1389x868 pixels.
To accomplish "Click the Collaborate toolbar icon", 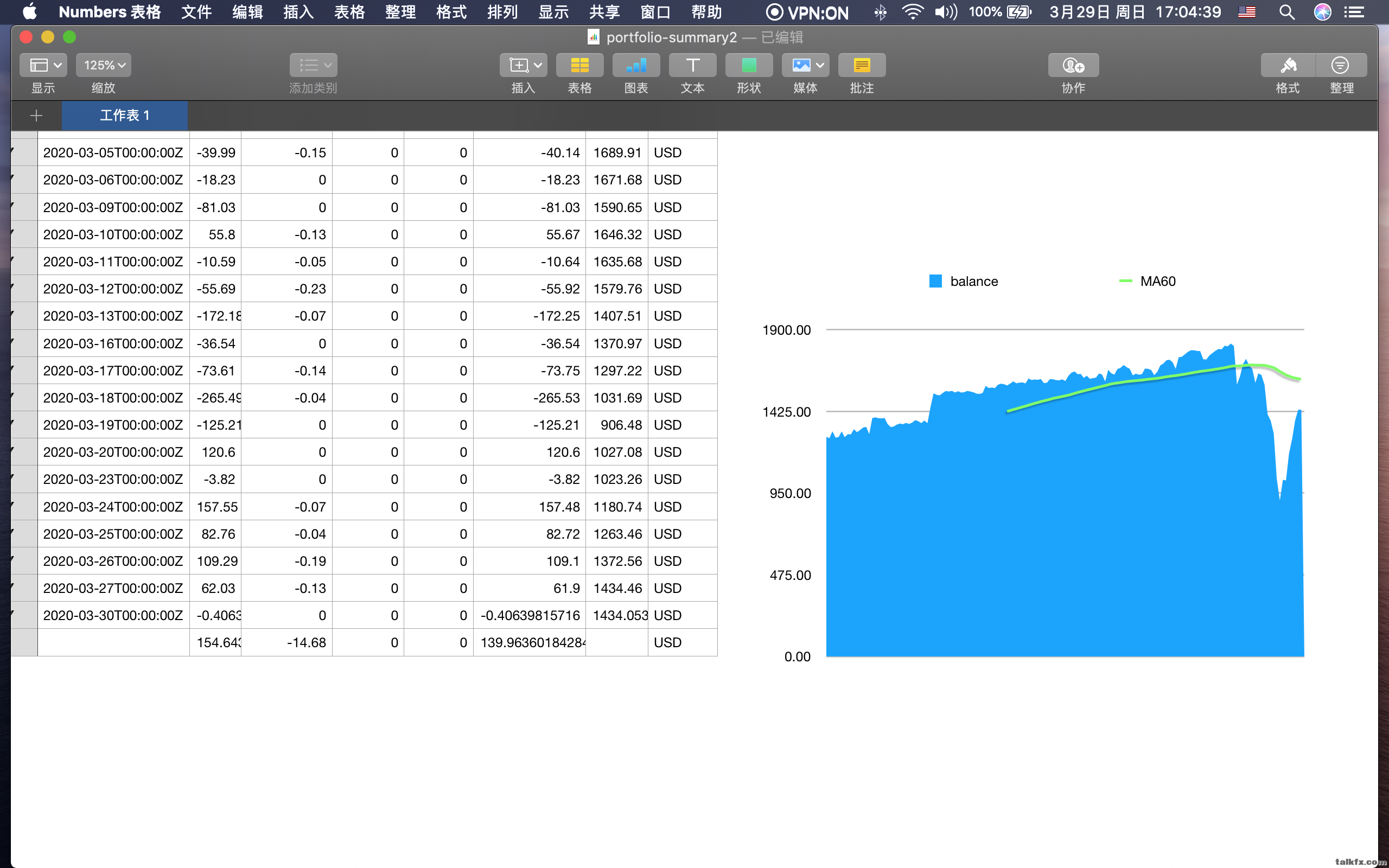I will pos(1073,66).
